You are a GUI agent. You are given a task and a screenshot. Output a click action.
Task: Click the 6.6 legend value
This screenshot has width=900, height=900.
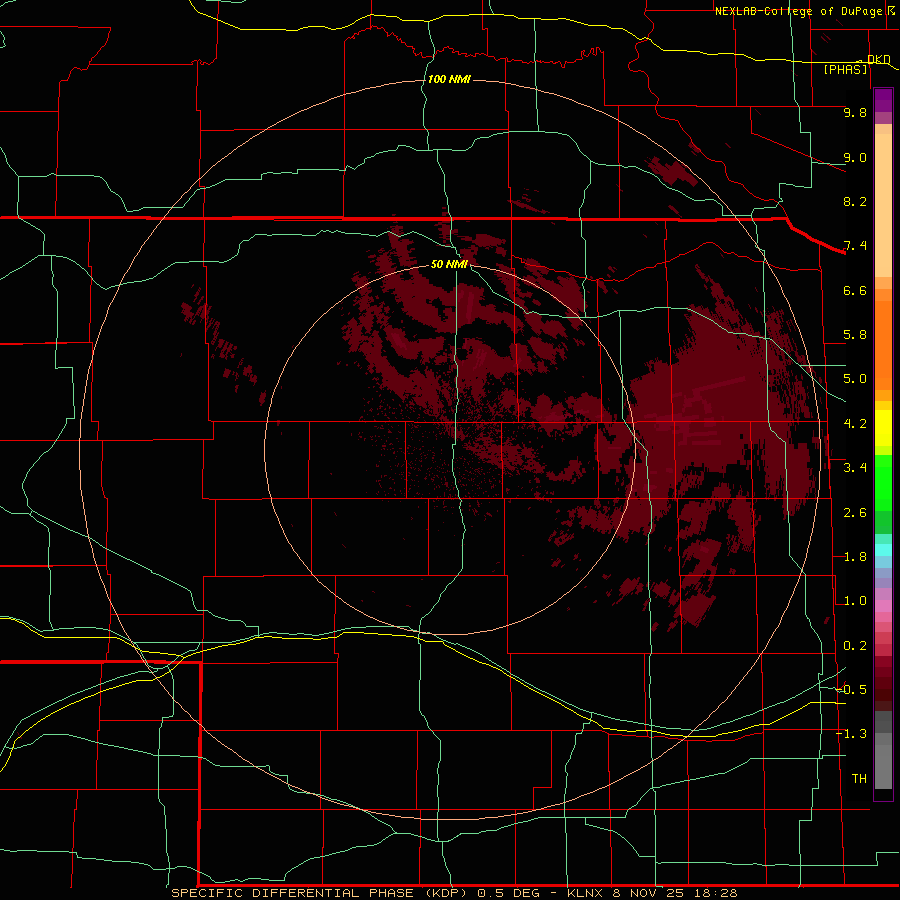855,290
